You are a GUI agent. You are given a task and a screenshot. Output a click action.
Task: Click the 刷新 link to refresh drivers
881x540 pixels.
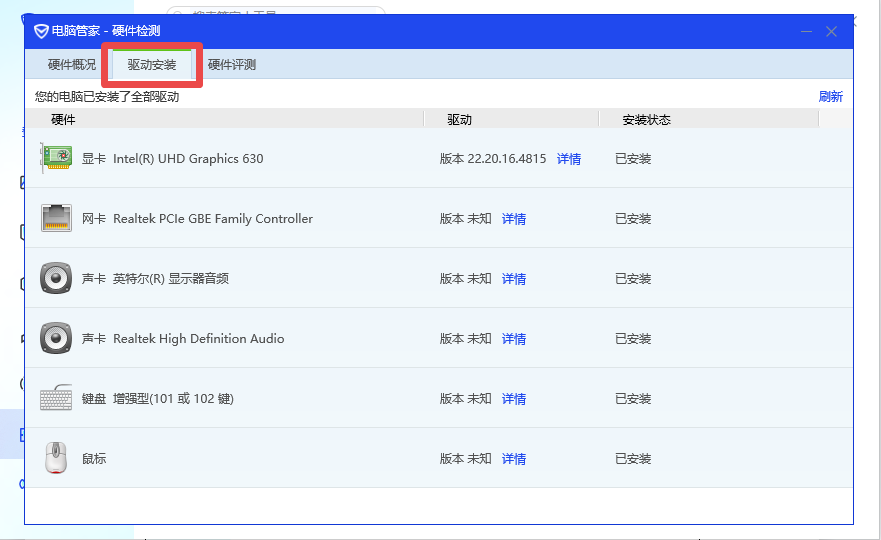(x=831, y=97)
